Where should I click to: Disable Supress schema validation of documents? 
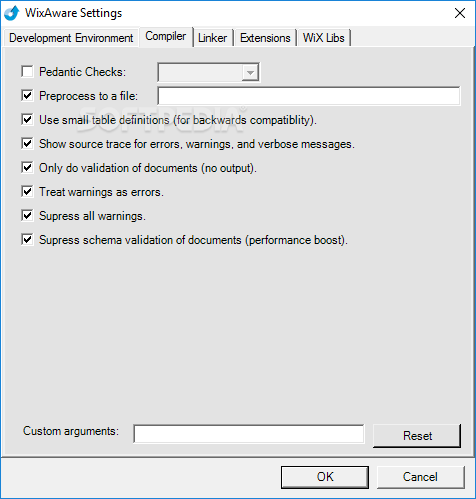[x=27, y=240]
